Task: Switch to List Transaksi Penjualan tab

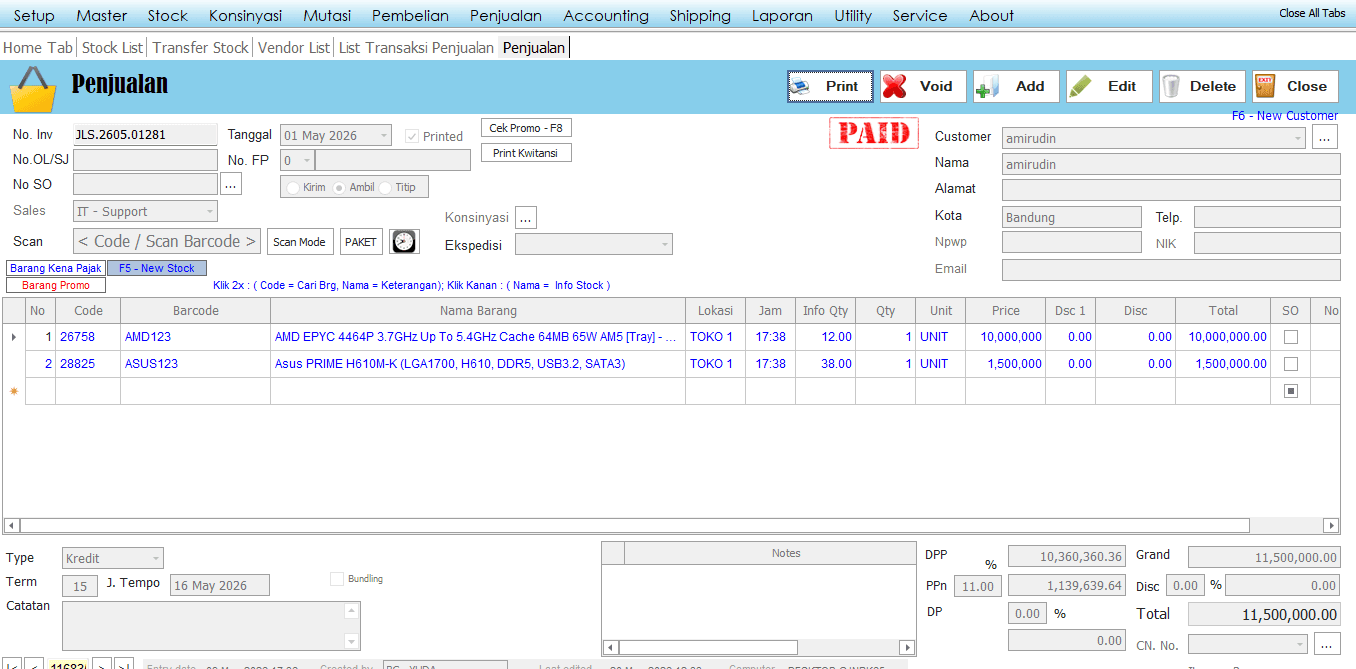Action: coord(416,47)
